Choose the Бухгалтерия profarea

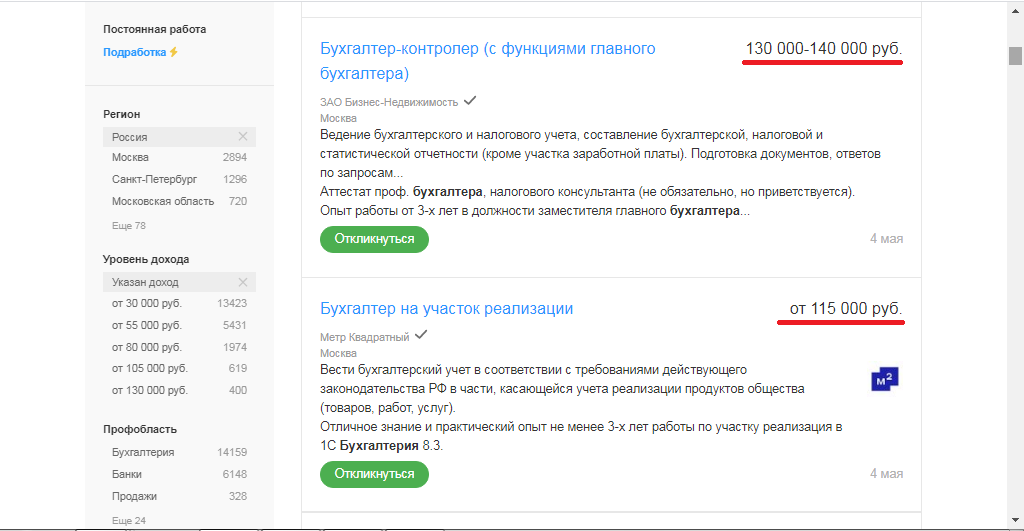click(143, 452)
